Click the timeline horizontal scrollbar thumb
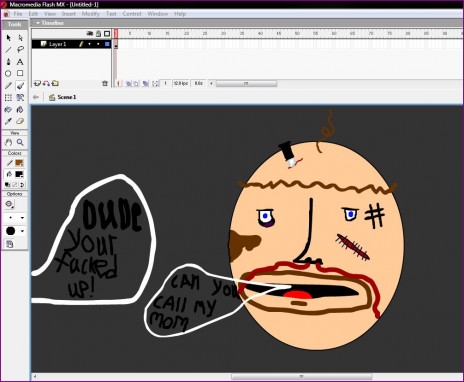464x382 pixels. [246, 83]
